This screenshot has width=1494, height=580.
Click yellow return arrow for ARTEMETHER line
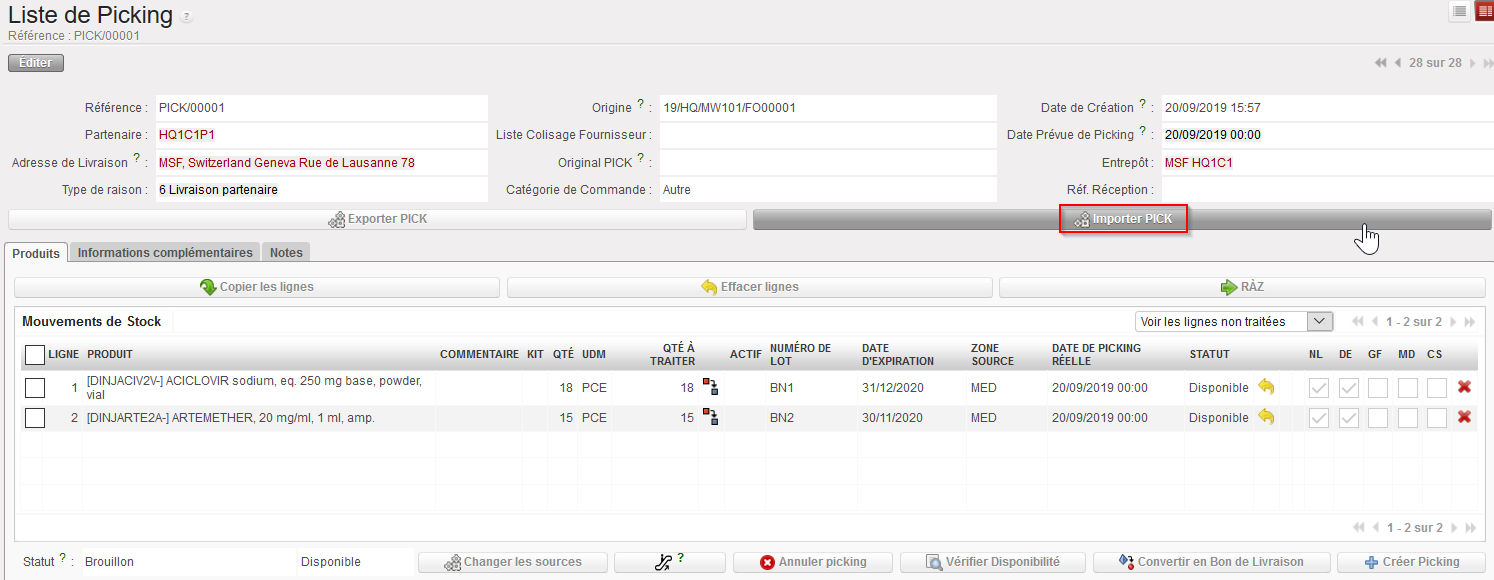click(1266, 417)
